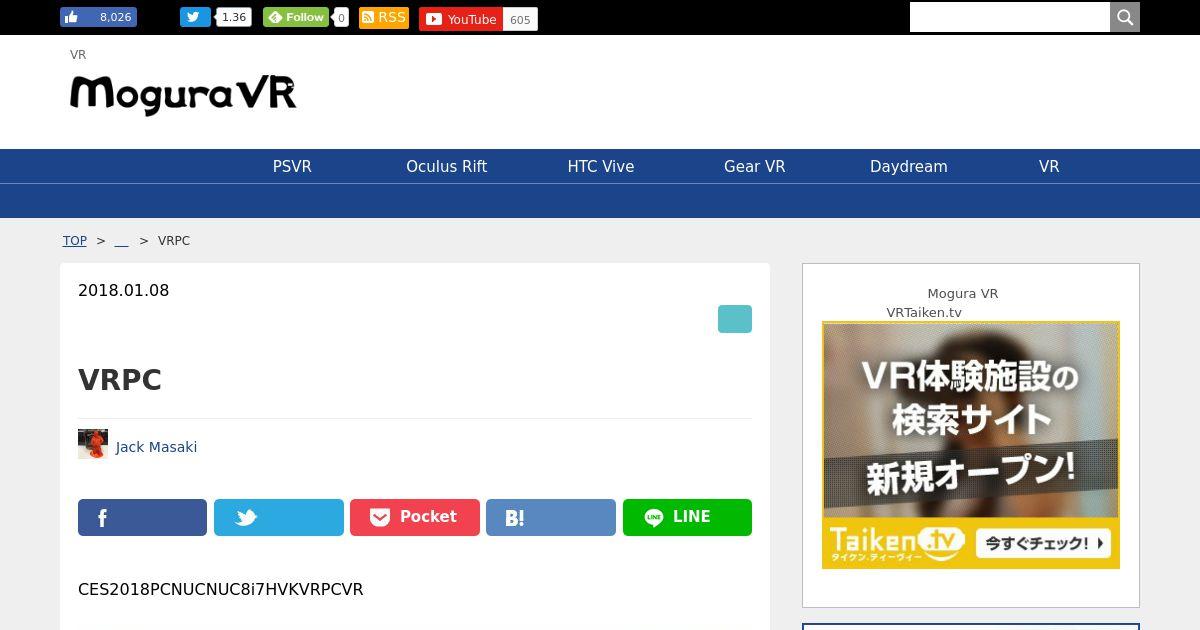This screenshot has width=1200, height=630.
Task: Click the article date 2018.01.08
Action: (124, 291)
